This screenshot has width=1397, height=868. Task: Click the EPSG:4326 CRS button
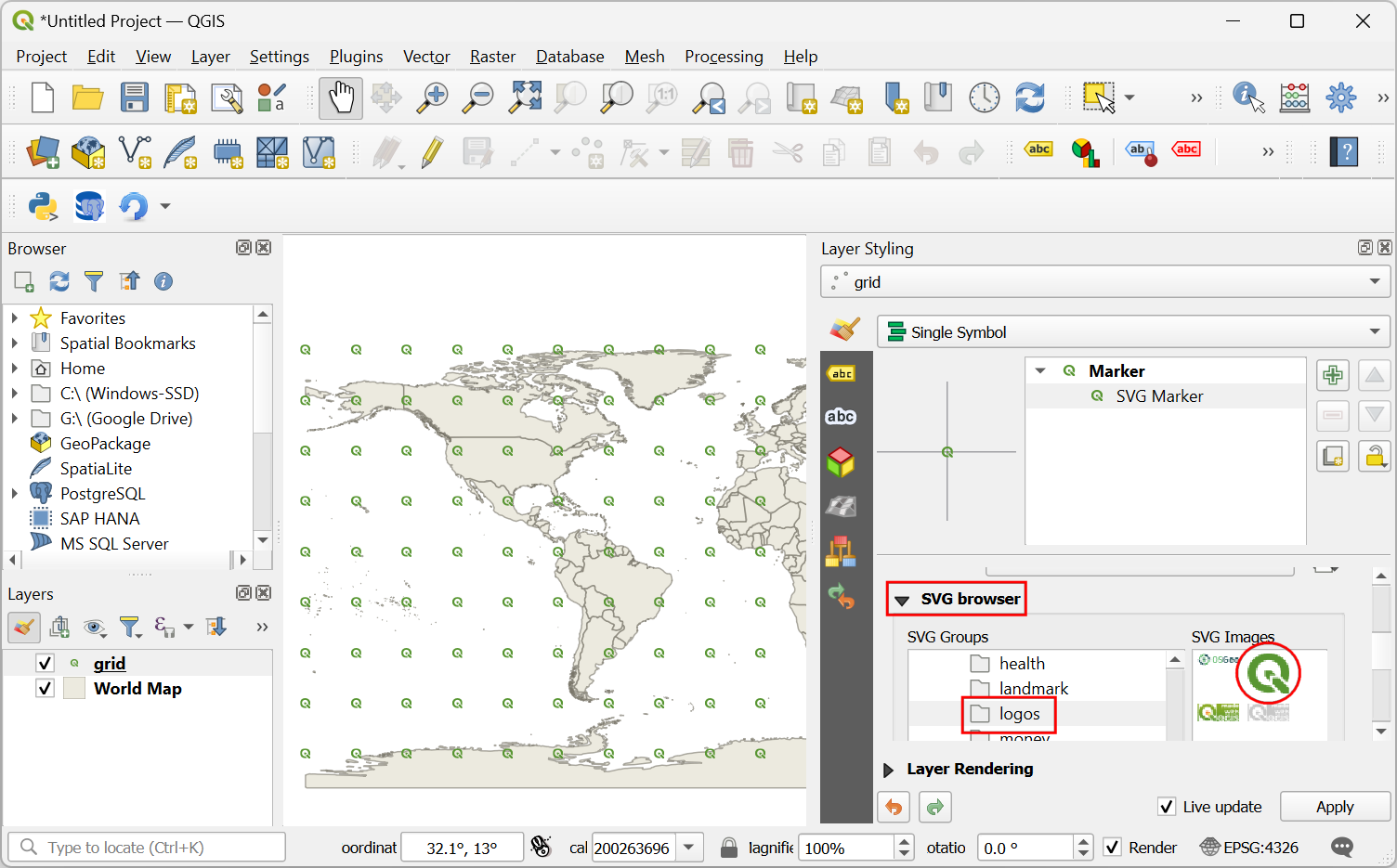tap(1249, 848)
